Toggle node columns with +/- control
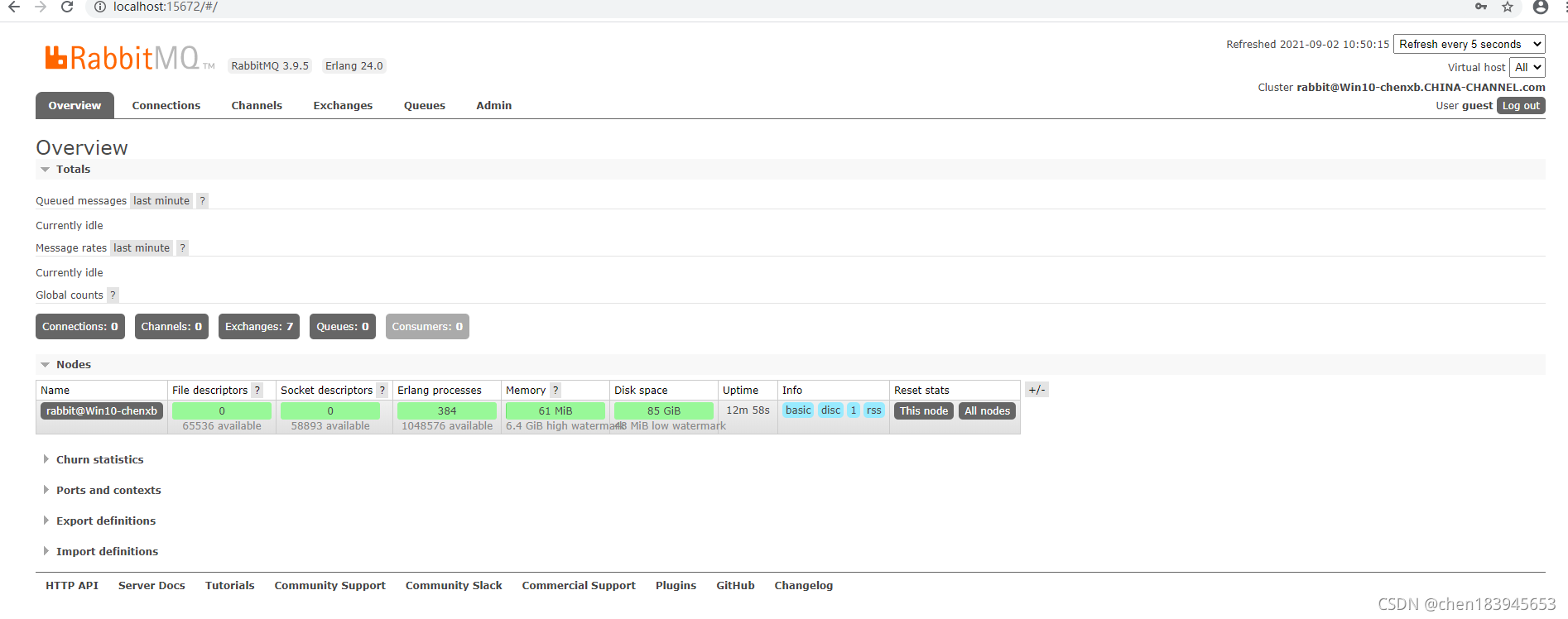 (1037, 390)
